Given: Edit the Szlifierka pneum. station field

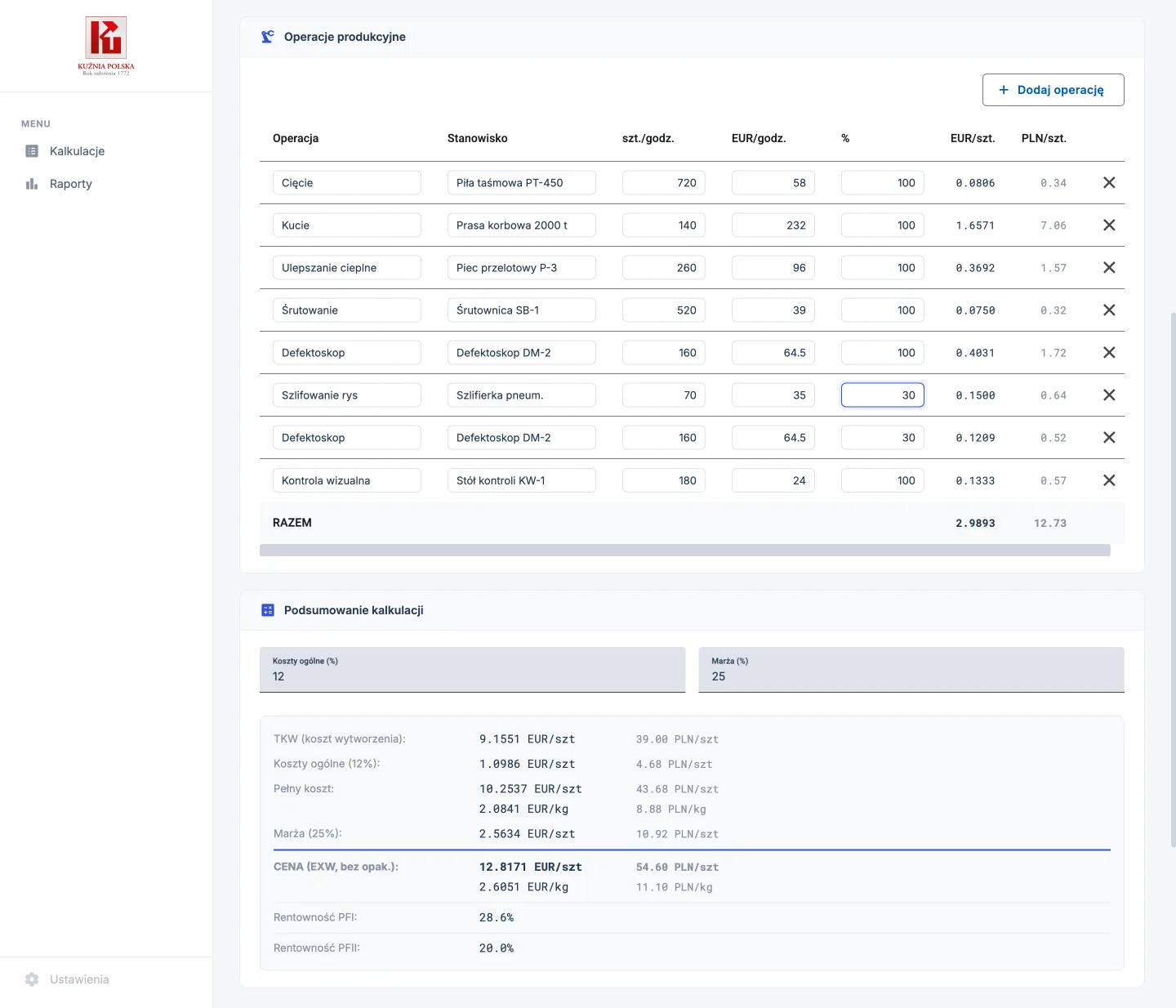Looking at the screenshot, I should click(522, 395).
